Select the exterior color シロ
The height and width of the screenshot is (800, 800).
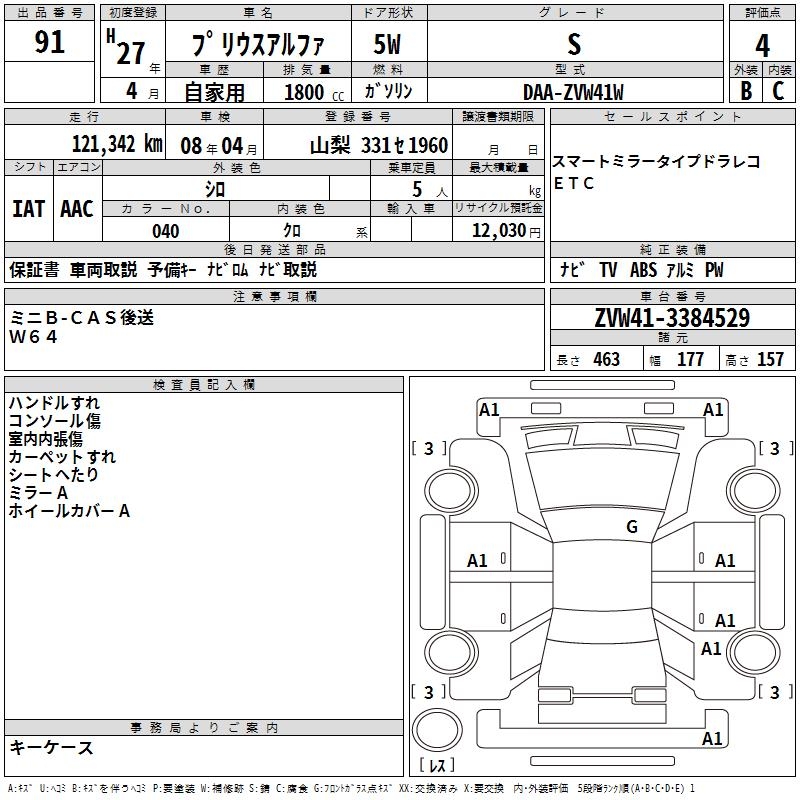[215, 189]
